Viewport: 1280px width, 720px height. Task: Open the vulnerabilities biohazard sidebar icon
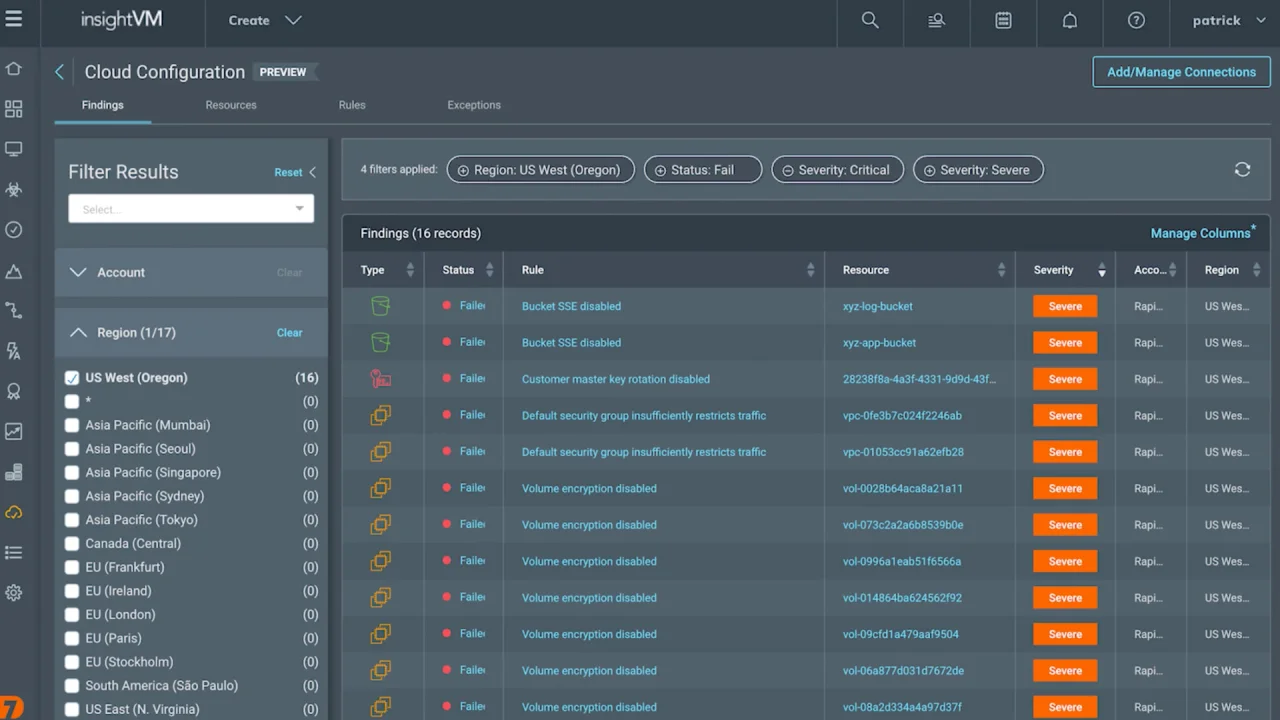tap(14, 189)
